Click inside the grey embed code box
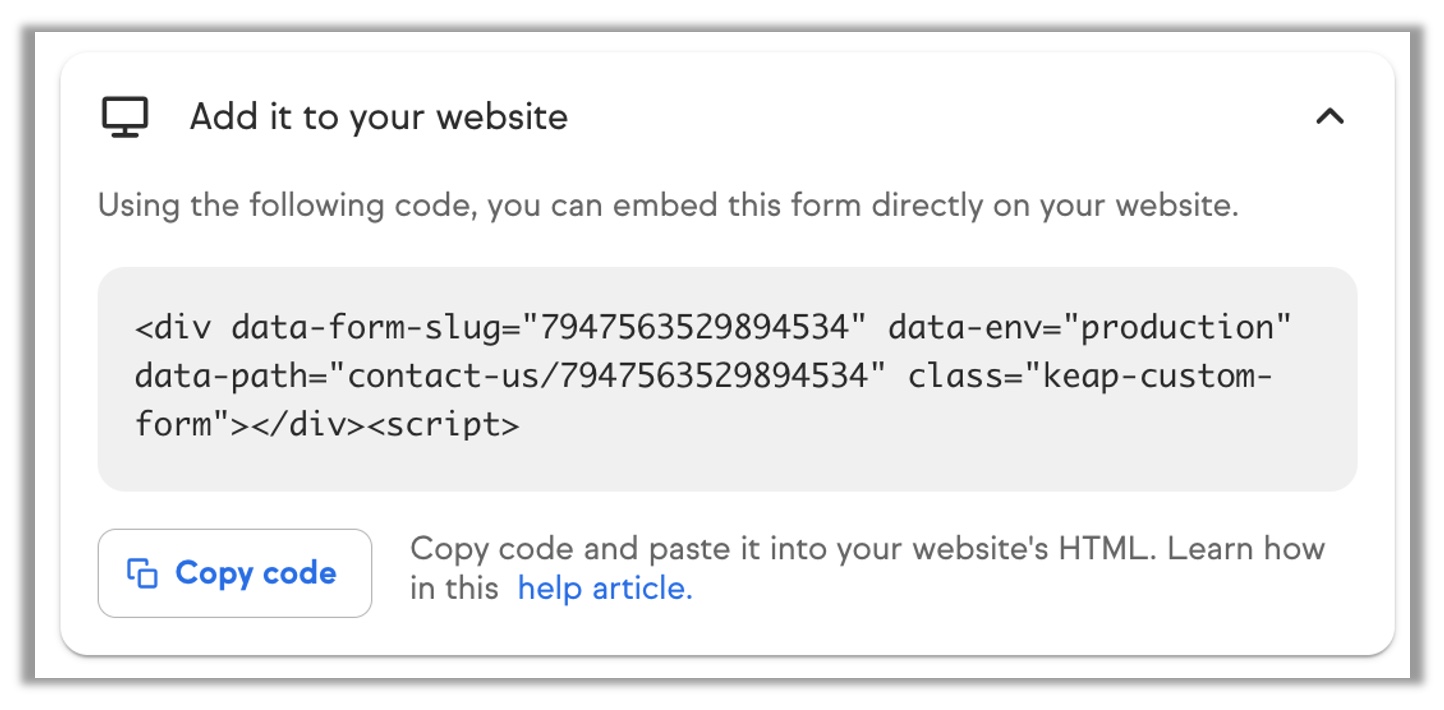1444x710 pixels. 727,379
